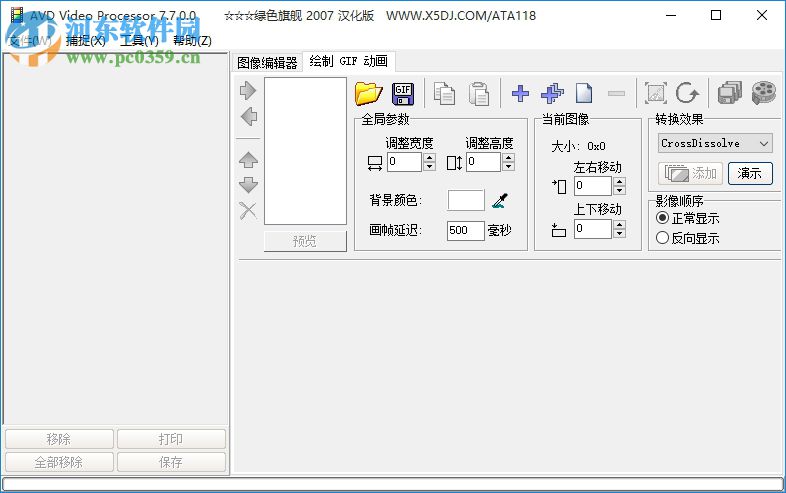786x493 pixels.
Task: Decrease 左右移动 value with down spinner
Action: pos(620,190)
